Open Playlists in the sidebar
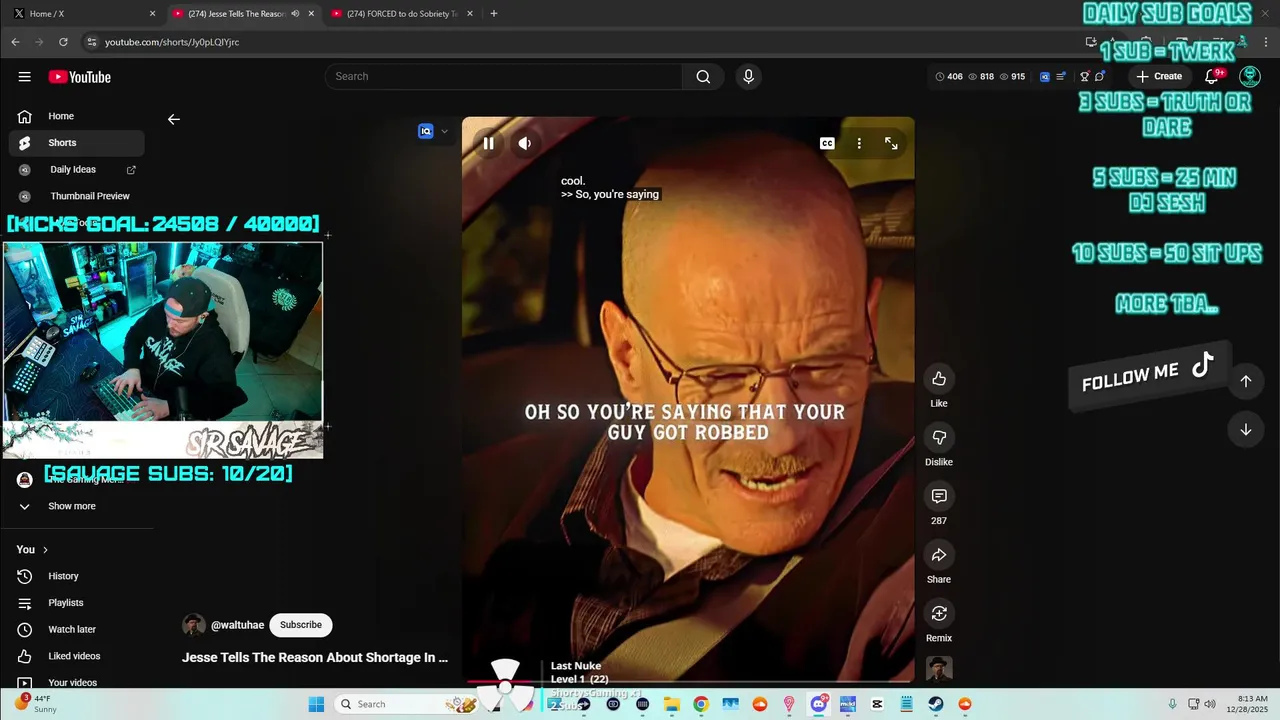 point(76,603)
